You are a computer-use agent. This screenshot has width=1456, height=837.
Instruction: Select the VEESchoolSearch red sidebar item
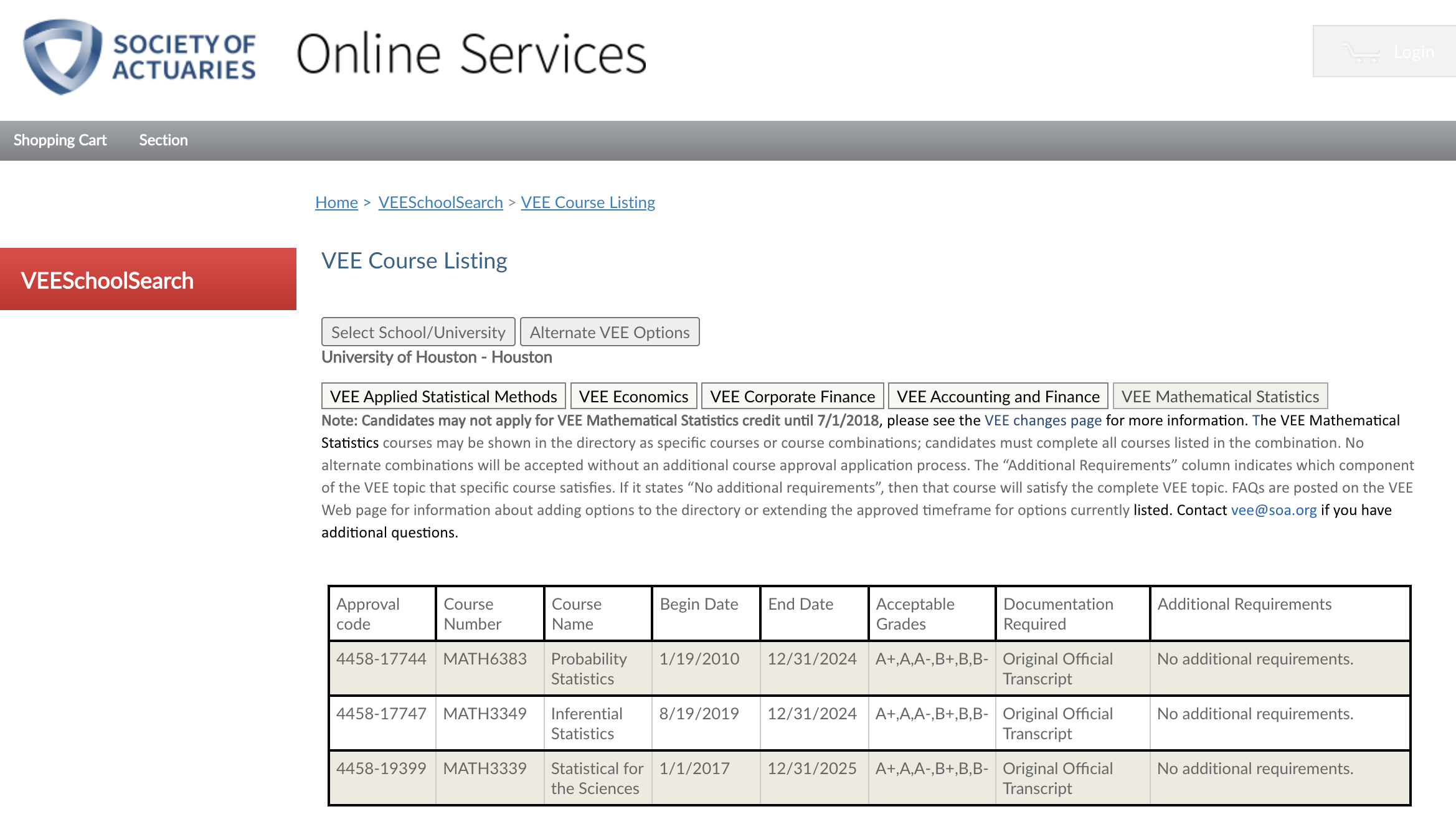click(148, 280)
